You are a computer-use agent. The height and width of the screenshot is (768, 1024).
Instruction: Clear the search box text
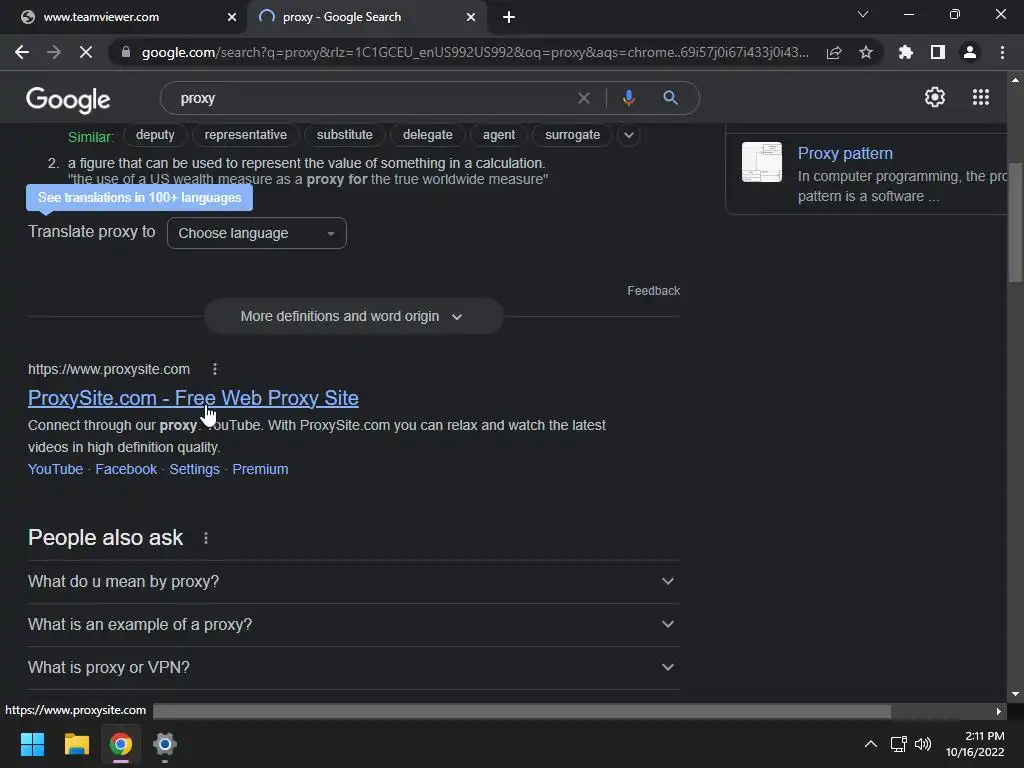[x=584, y=98]
